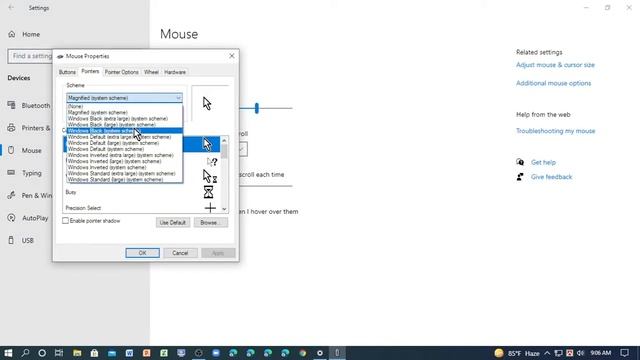Choose Windows Default (large) scheme
Screen dimensions: 640x360
coord(124,143)
